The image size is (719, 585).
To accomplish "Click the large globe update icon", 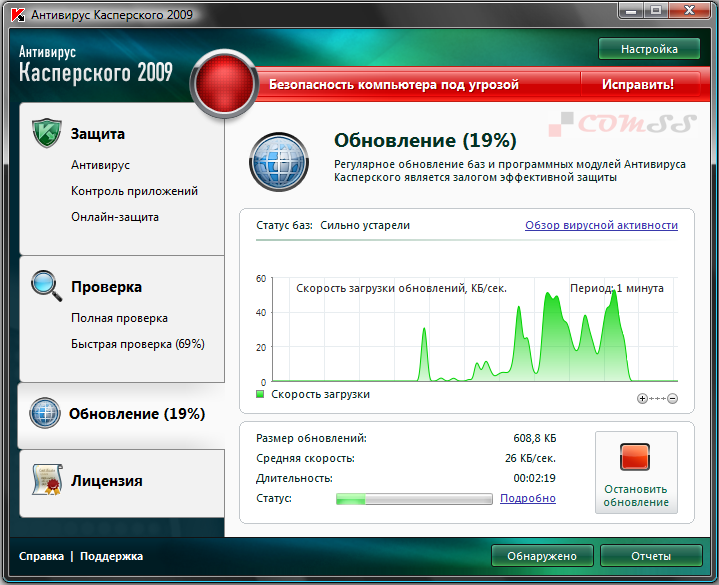I will click(x=279, y=161).
